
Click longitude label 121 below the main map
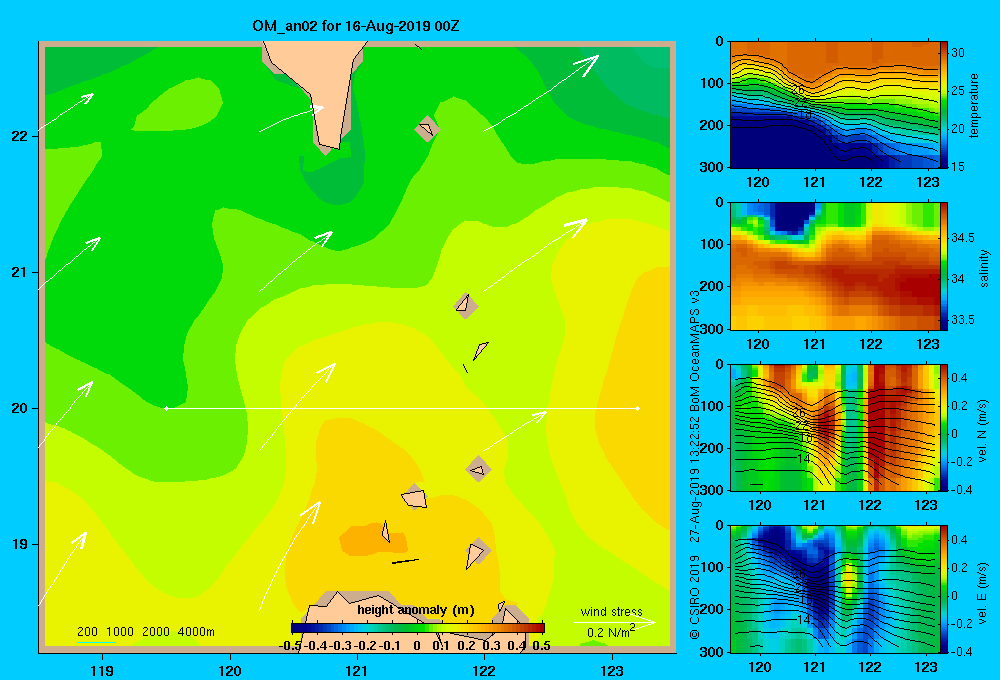pyautogui.click(x=357, y=670)
